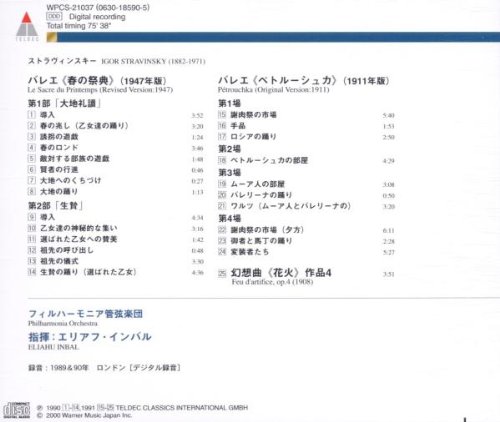Select track number box 1 beside 導入
The image size is (500, 422).
32,115
